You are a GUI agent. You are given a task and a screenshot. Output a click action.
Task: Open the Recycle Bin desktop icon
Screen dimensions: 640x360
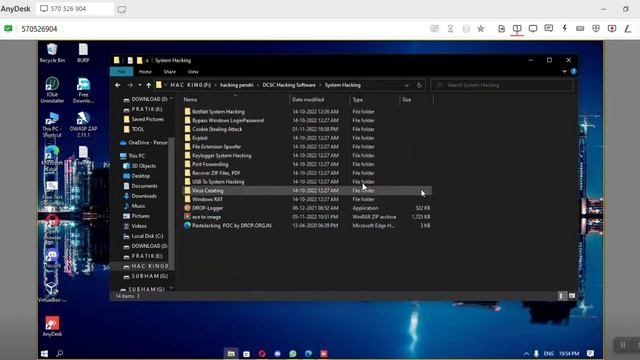pyautogui.click(x=52, y=53)
